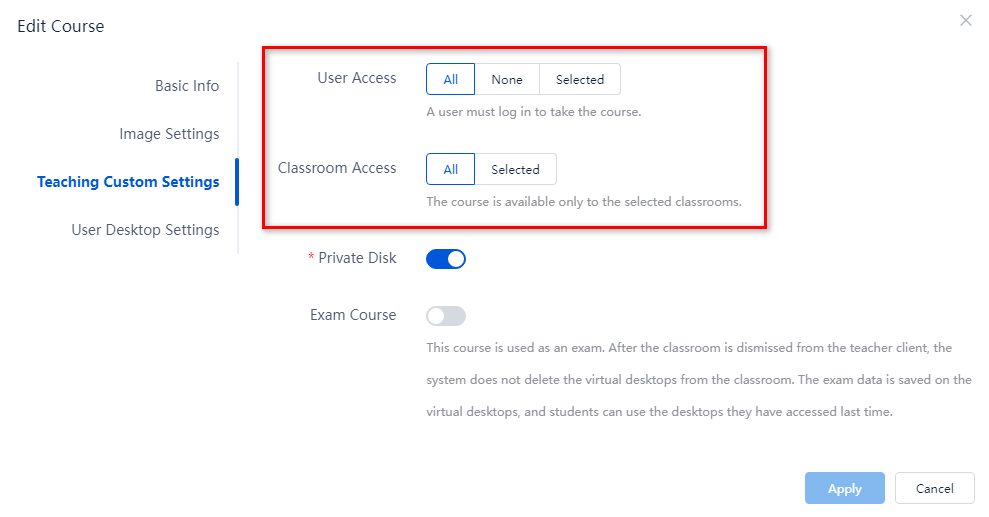Click the Edit Course dialog title
989x517 pixels.
(x=61, y=26)
